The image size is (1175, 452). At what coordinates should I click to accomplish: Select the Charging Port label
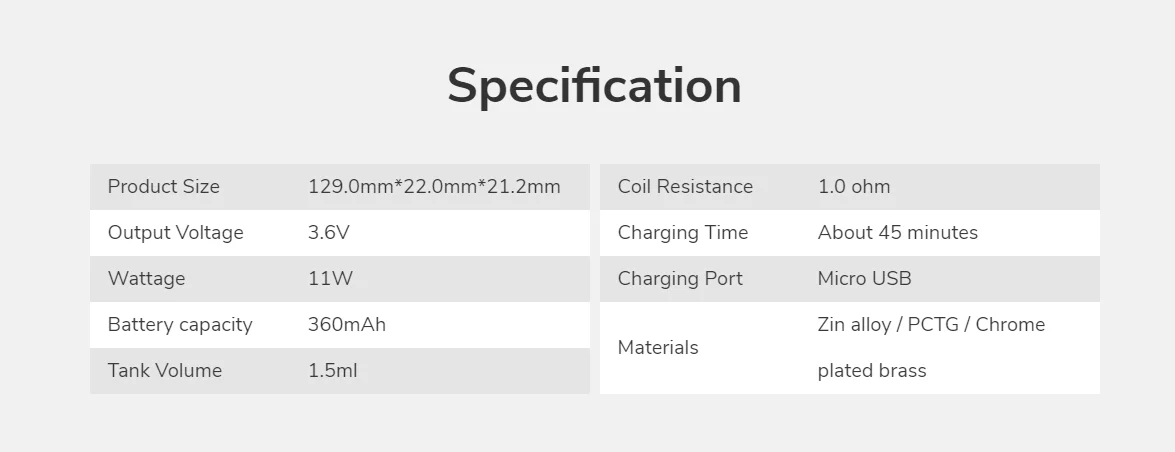(x=680, y=279)
